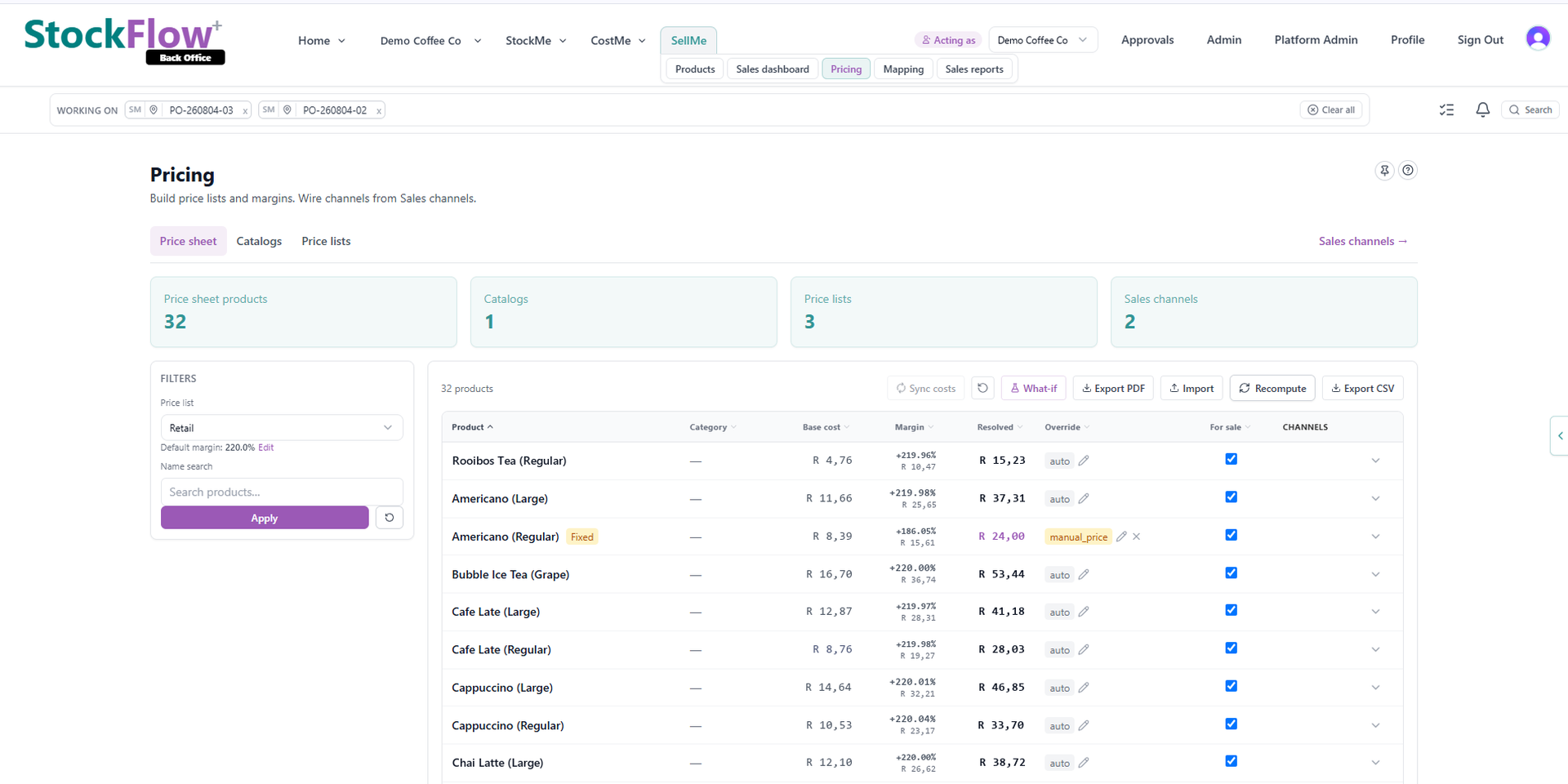Open the notifications bell
Screen dimensions: 1568x784
point(1482,109)
